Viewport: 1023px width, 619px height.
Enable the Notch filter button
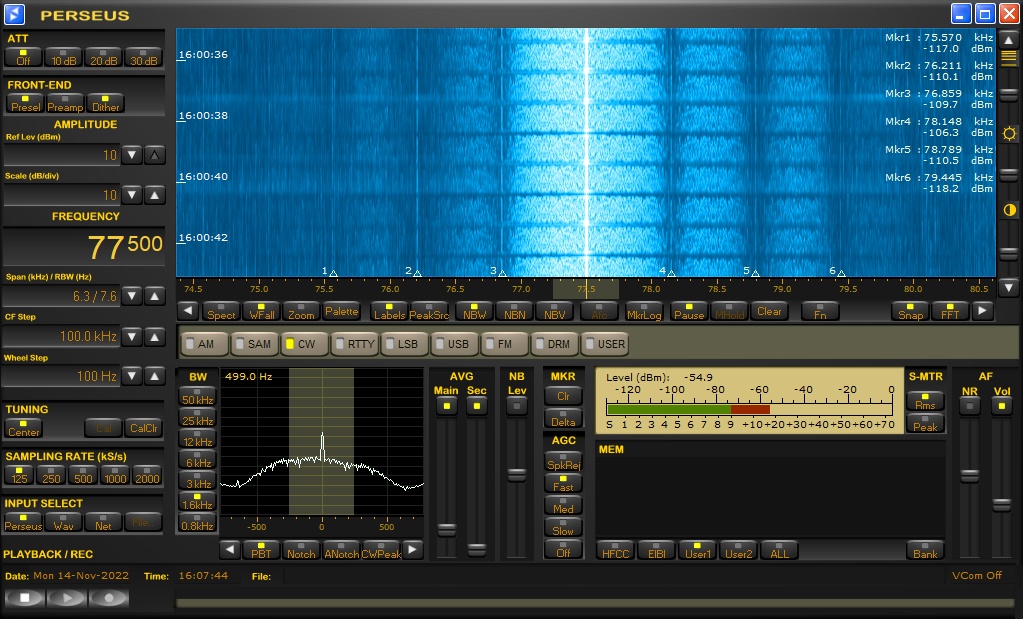click(x=301, y=551)
